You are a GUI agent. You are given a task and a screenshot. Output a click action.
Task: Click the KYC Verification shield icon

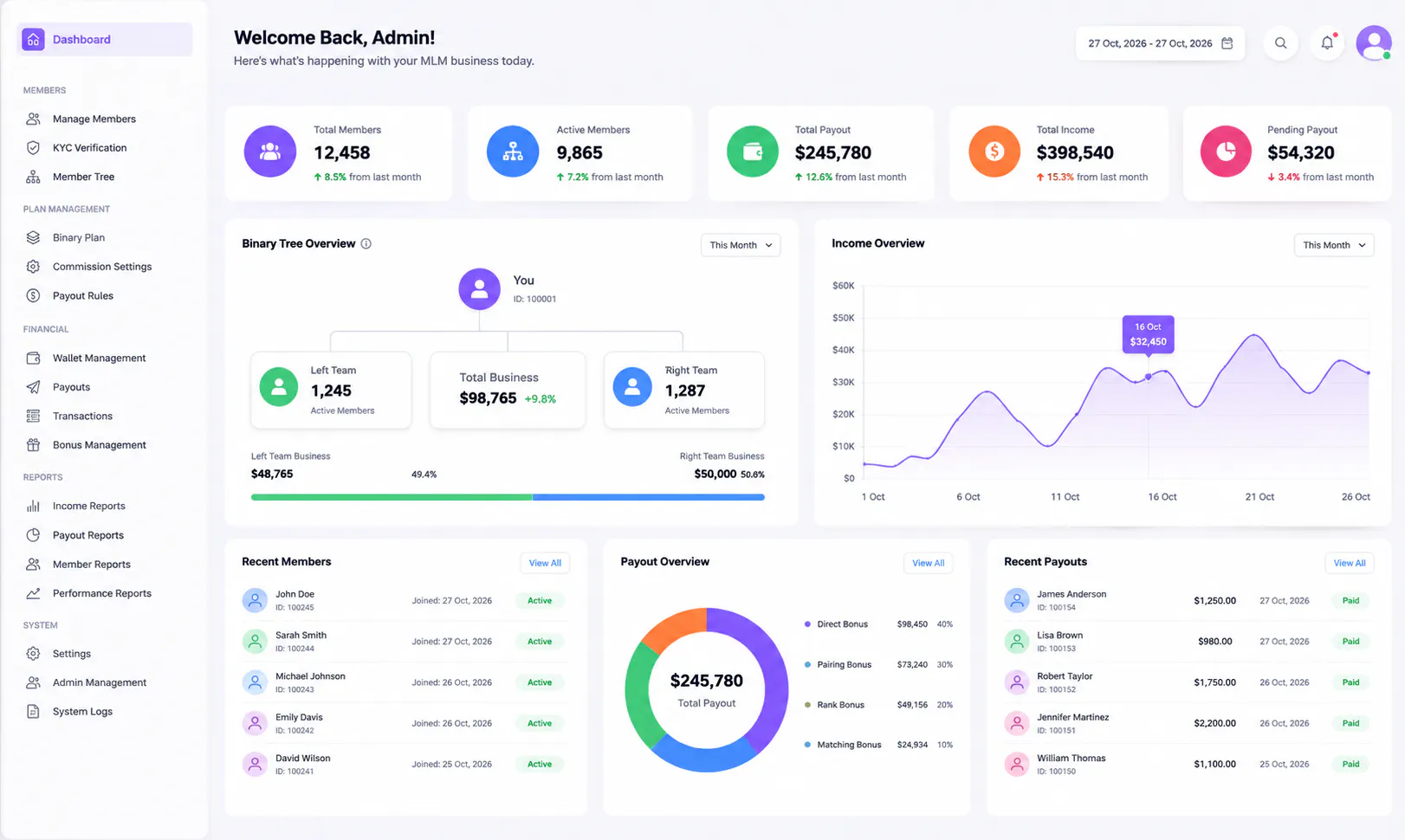coord(33,148)
